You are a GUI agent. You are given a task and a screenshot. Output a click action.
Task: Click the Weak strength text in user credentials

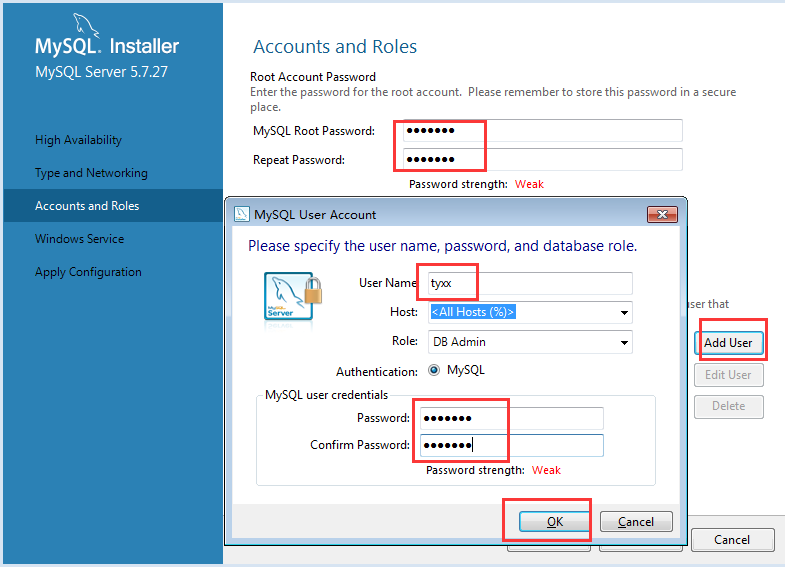546,470
